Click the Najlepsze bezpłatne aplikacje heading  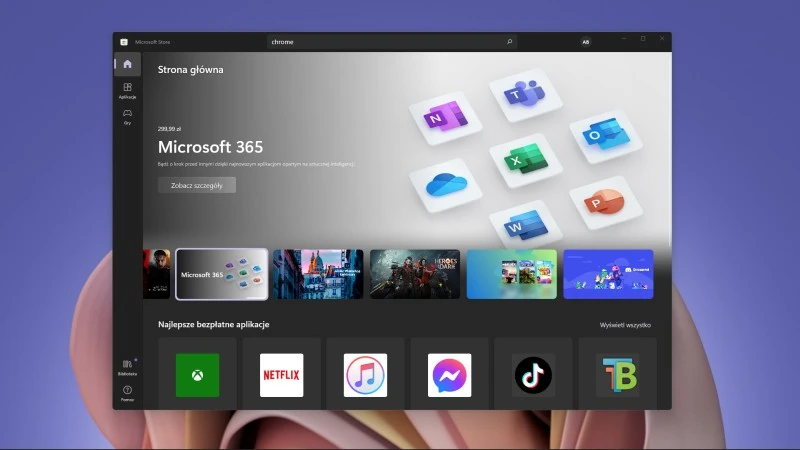[213, 324]
